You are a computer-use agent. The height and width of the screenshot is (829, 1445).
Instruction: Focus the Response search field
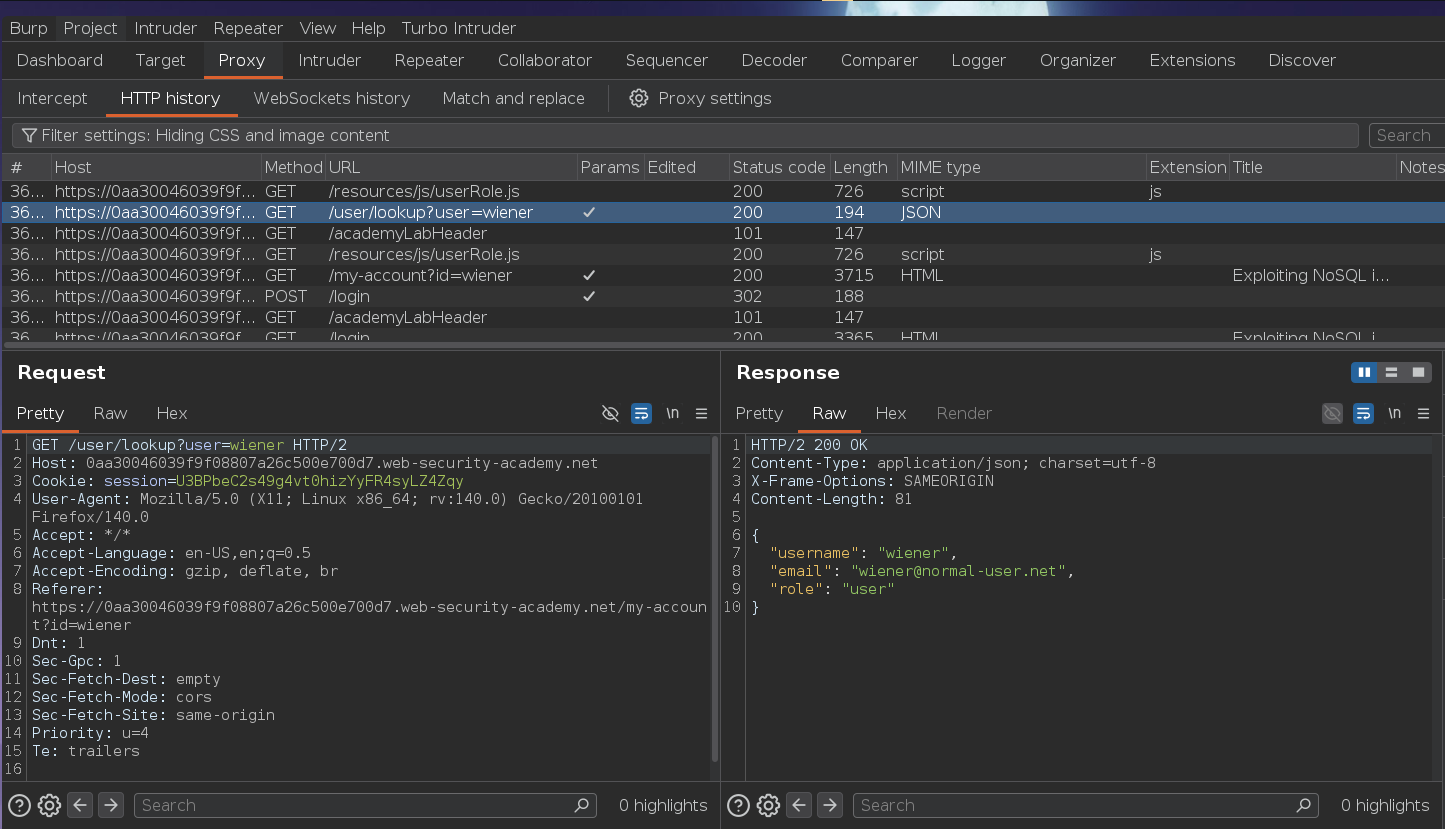[1084, 805]
